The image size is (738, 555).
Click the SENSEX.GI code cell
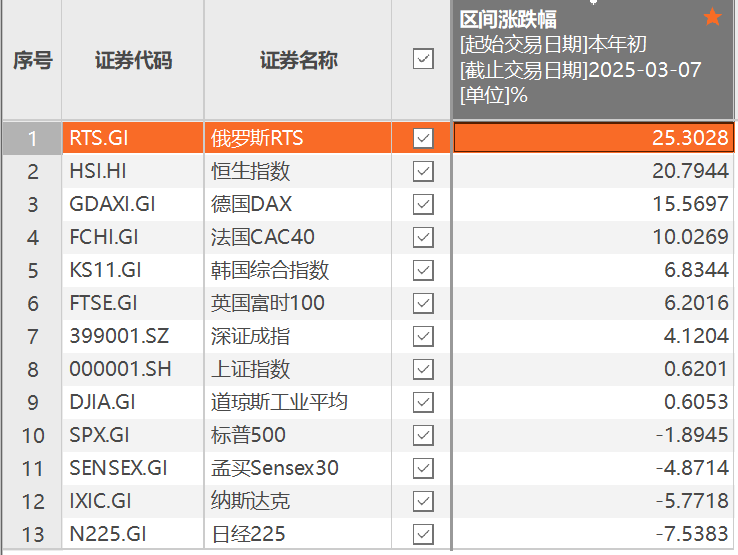119,468
